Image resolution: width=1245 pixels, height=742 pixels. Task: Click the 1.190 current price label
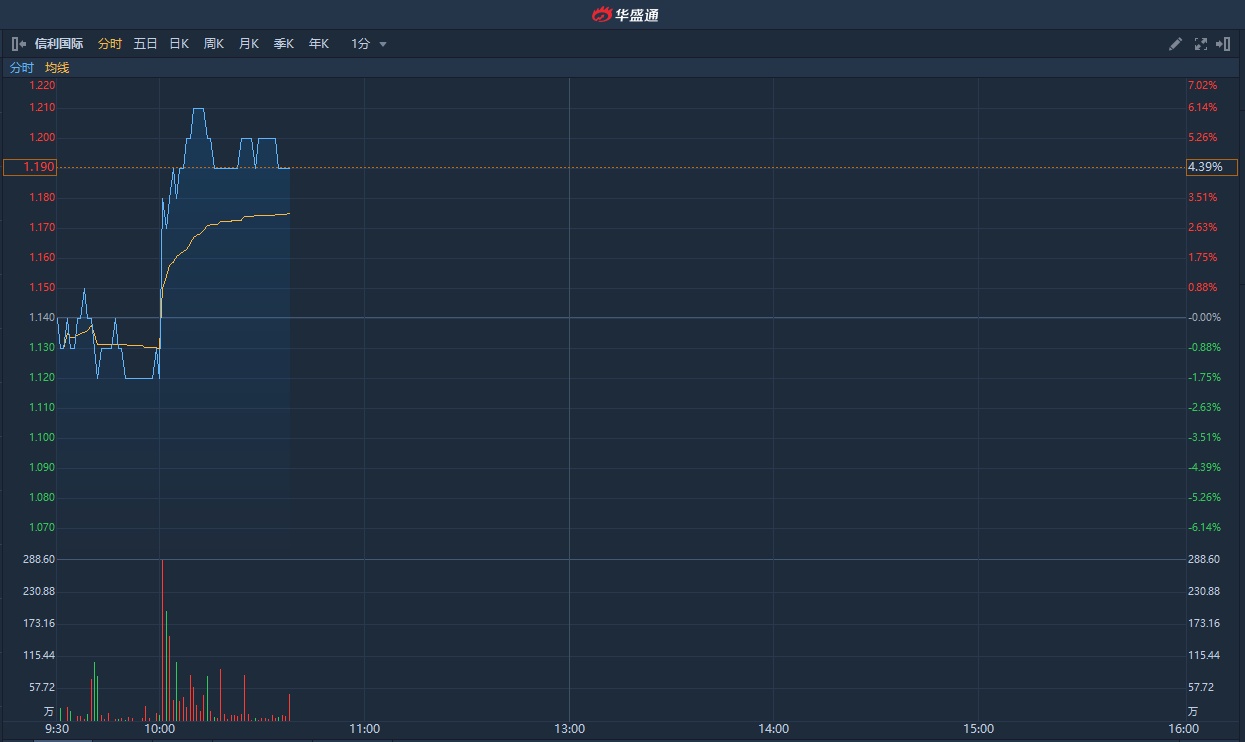click(x=30, y=167)
